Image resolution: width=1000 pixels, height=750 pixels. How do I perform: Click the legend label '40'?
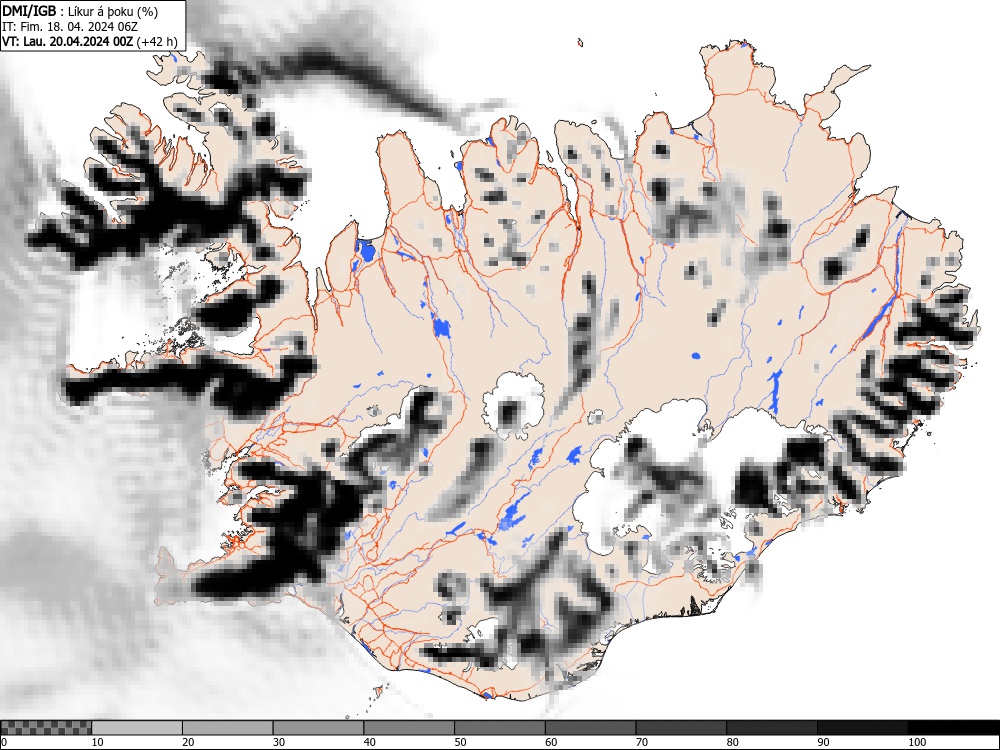[x=369, y=742]
